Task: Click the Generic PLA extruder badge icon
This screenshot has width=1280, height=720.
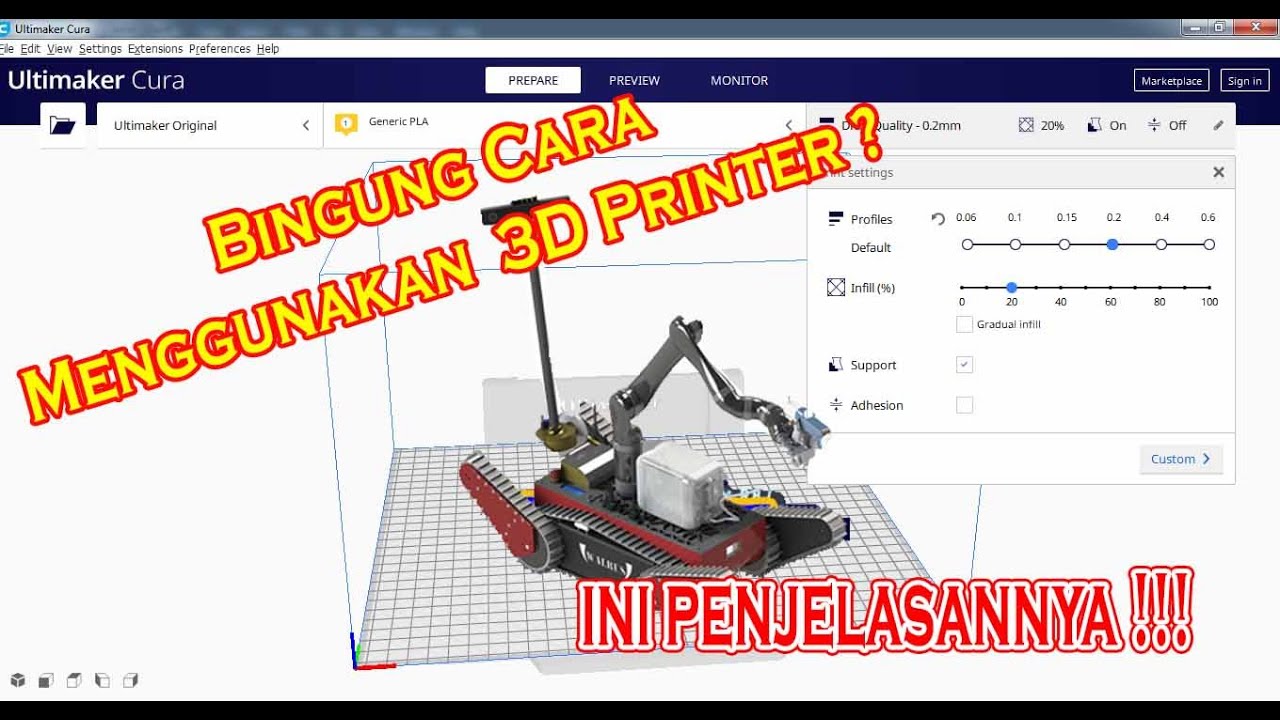Action: 346,124
